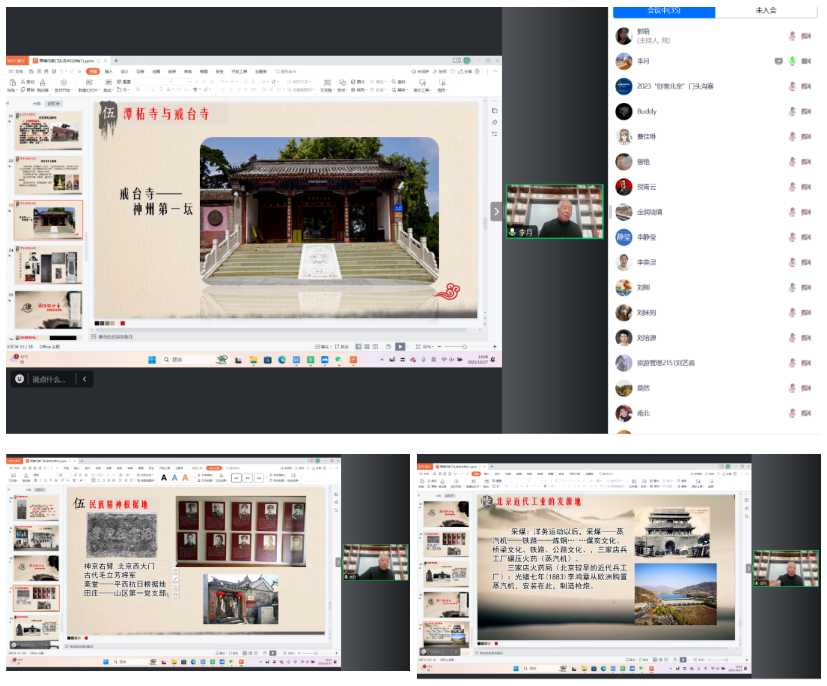The height and width of the screenshot is (686, 827).
Task: Toggle 李月's green microphone icon
Action: pos(792,61)
